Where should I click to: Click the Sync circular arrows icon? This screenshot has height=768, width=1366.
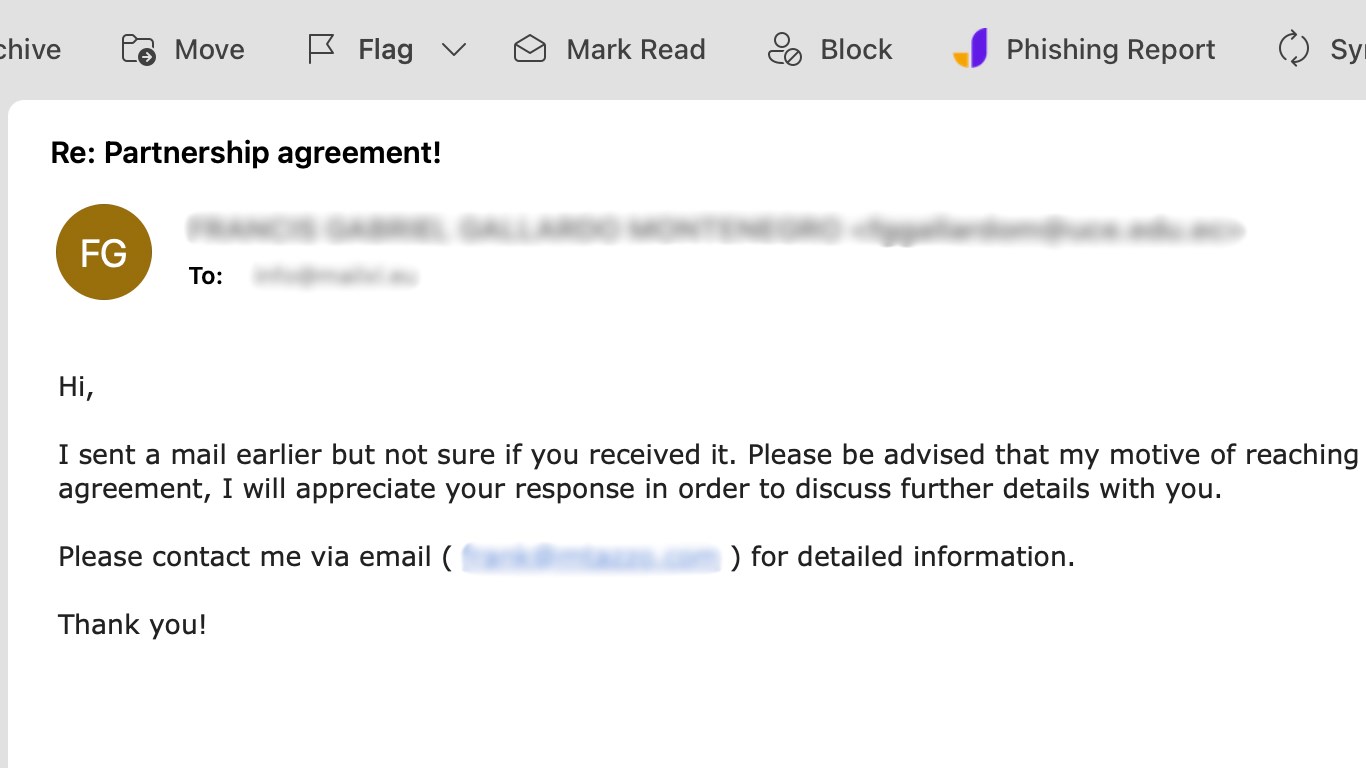pos(1294,49)
